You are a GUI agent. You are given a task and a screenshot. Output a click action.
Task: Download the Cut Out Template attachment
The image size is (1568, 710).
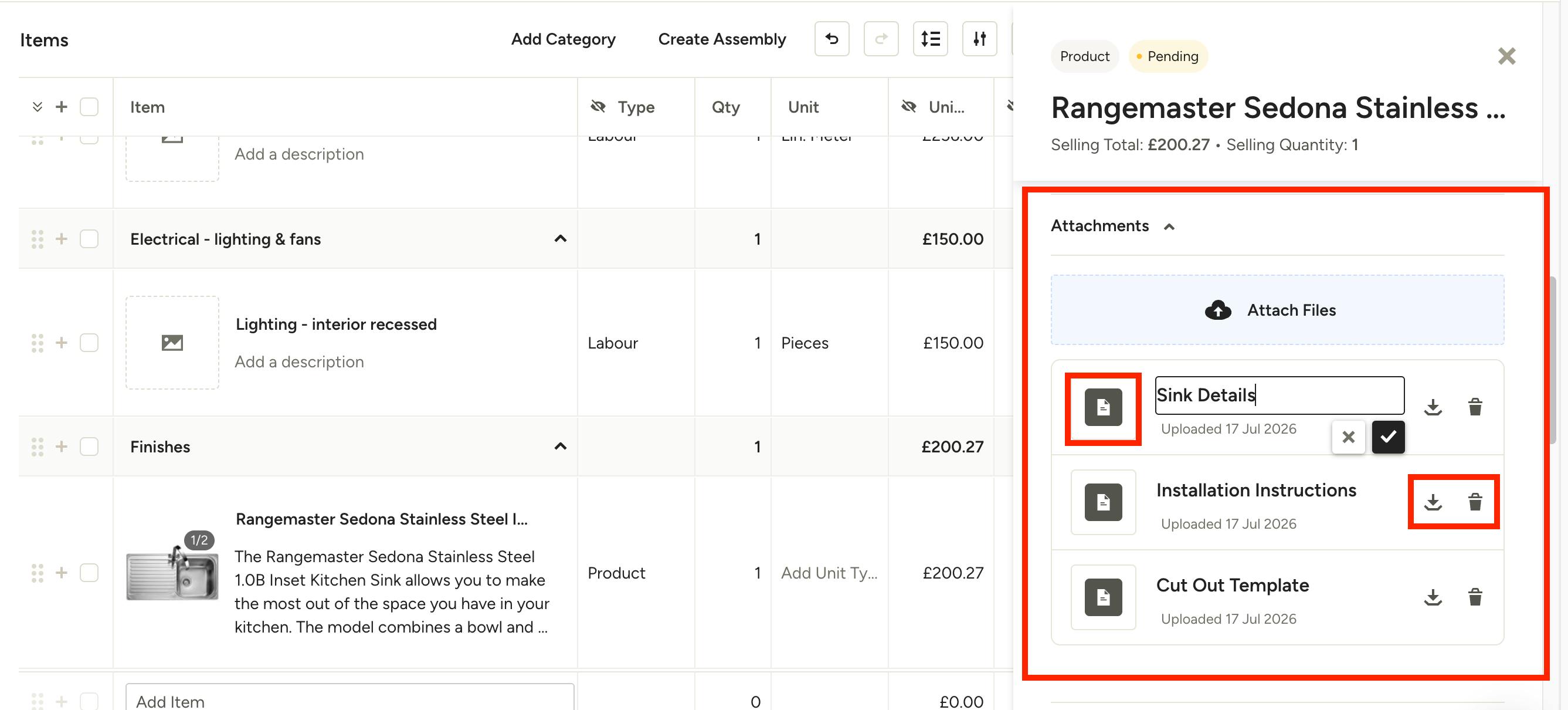(x=1433, y=597)
